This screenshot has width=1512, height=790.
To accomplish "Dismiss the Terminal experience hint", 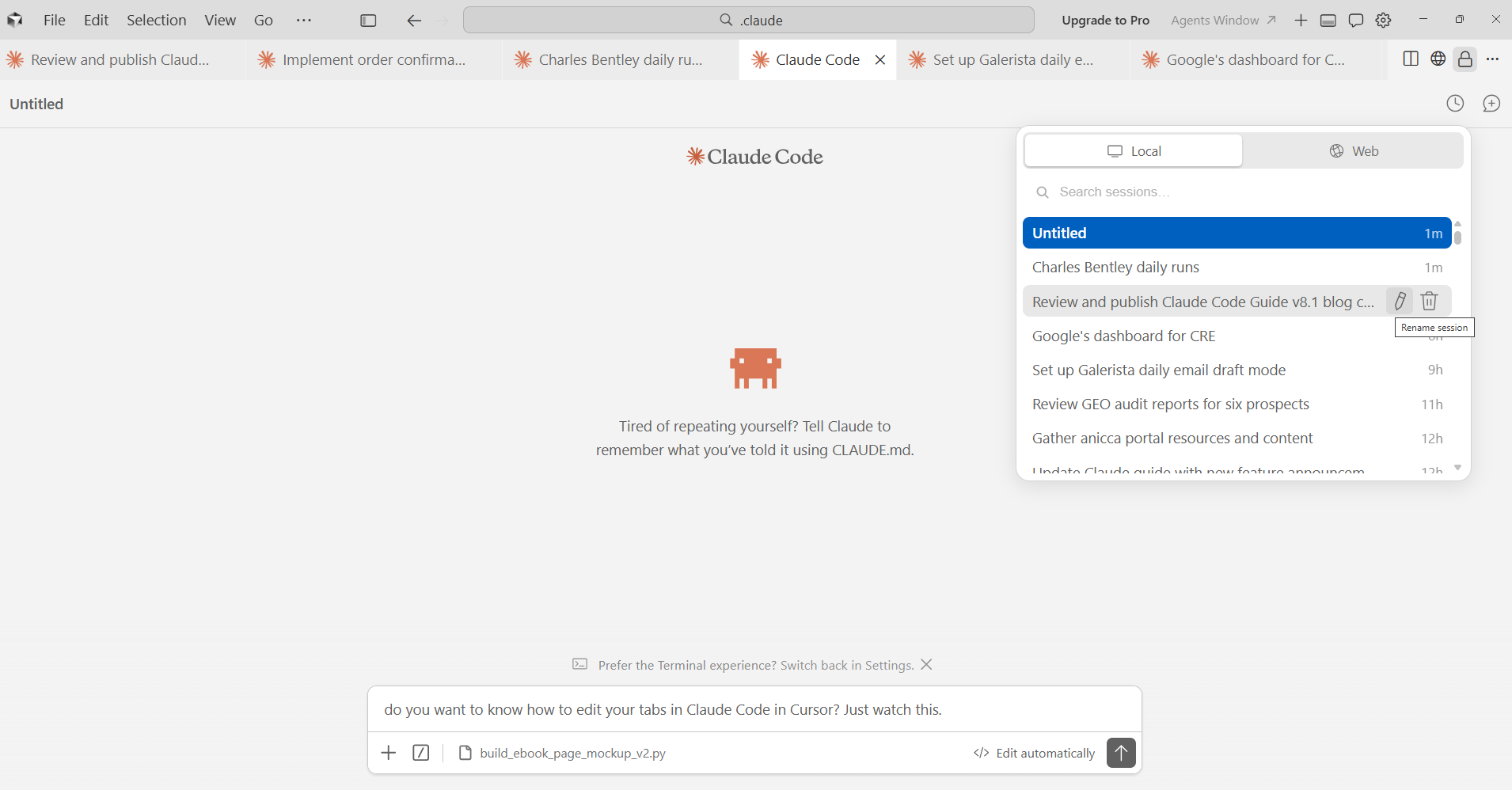I will (x=927, y=664).
